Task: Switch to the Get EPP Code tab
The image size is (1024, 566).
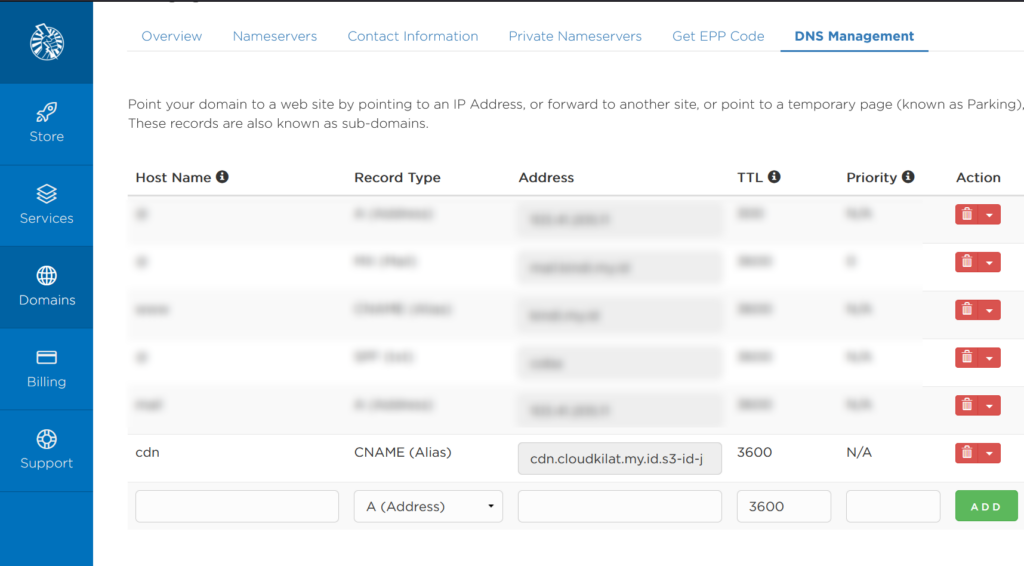Action: [718, 36]
